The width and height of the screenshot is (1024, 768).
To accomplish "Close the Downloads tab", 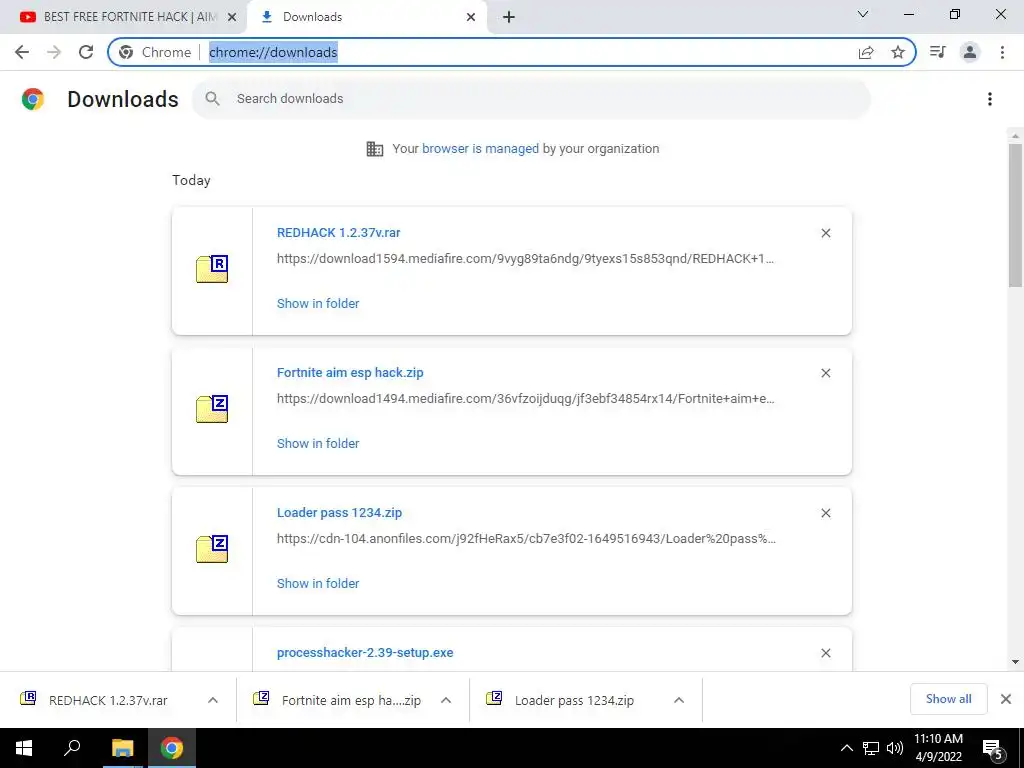I will tap(471, 17).
